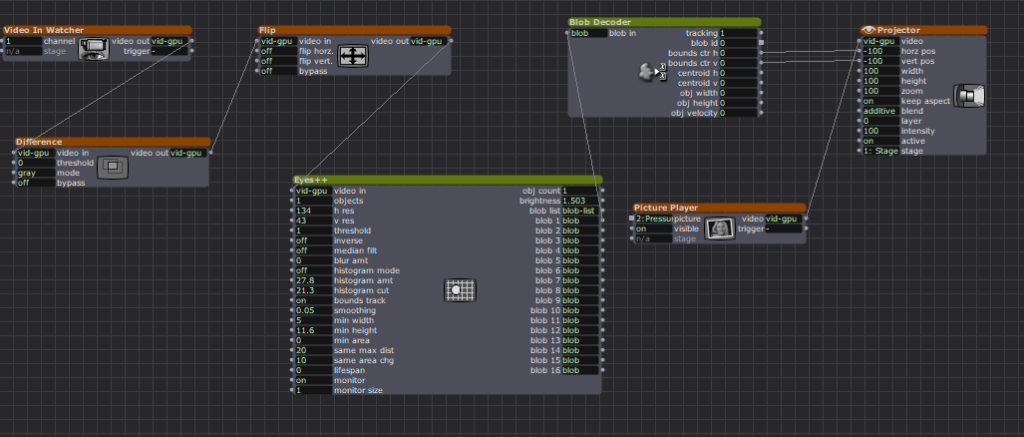Click the Flip actor arrows icon
This screenshot has width=1024, height=437.
click(x=354, y=56)
